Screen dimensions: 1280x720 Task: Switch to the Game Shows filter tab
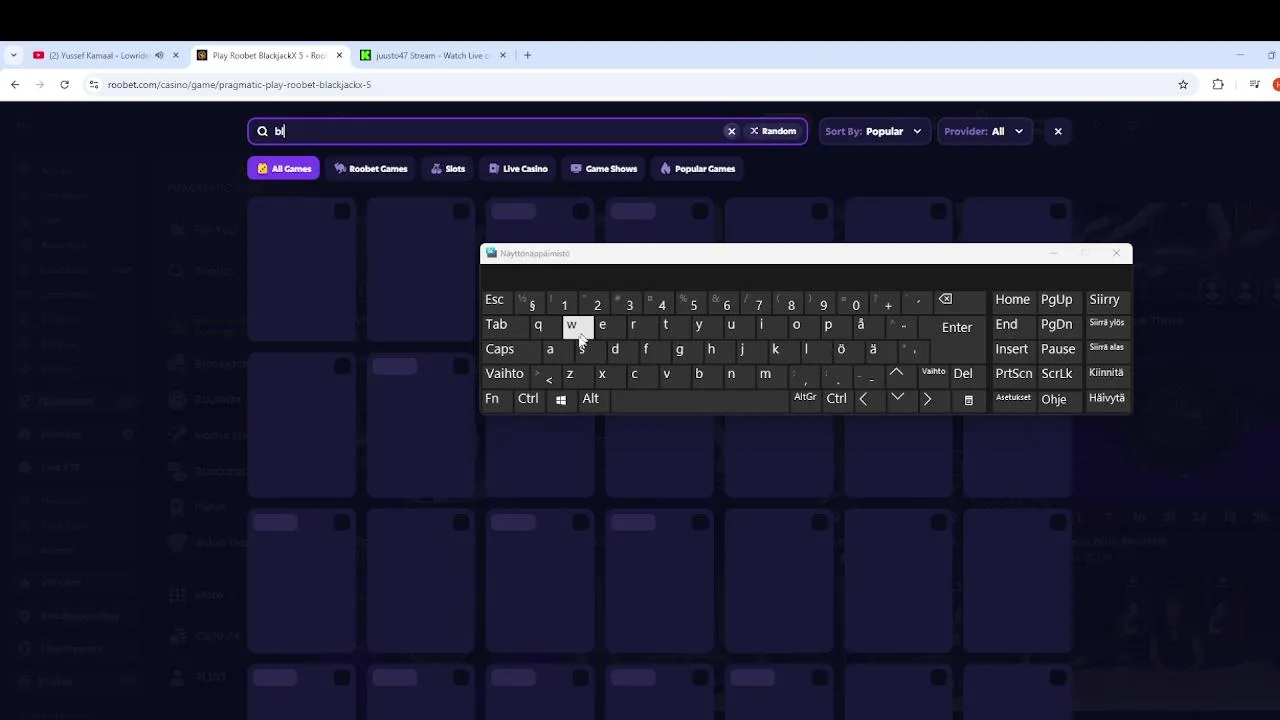click(603, 169)
